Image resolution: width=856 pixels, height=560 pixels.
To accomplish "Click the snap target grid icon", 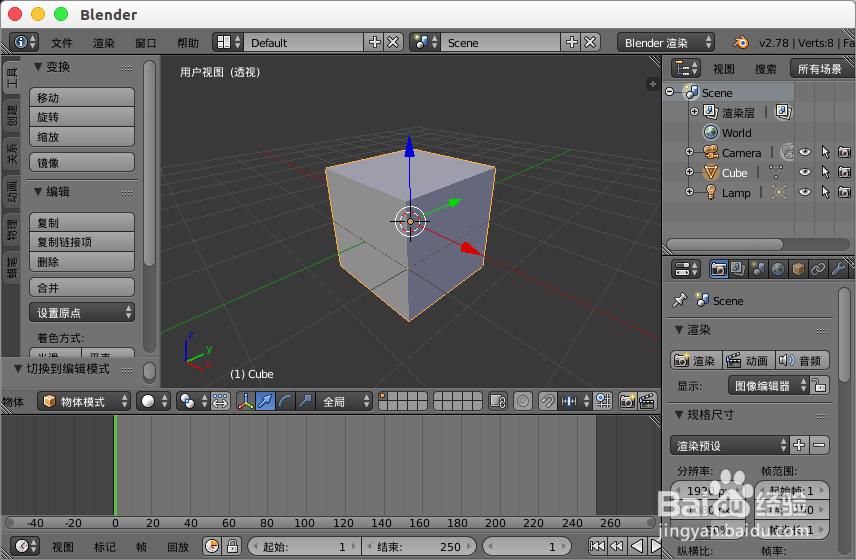I will 603,402.
